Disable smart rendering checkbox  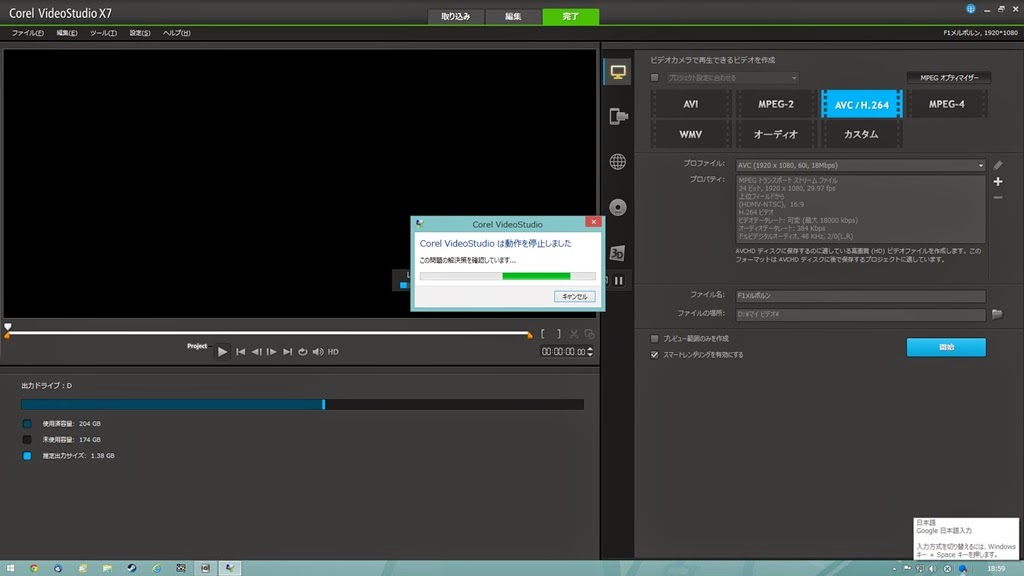point(654,355)
